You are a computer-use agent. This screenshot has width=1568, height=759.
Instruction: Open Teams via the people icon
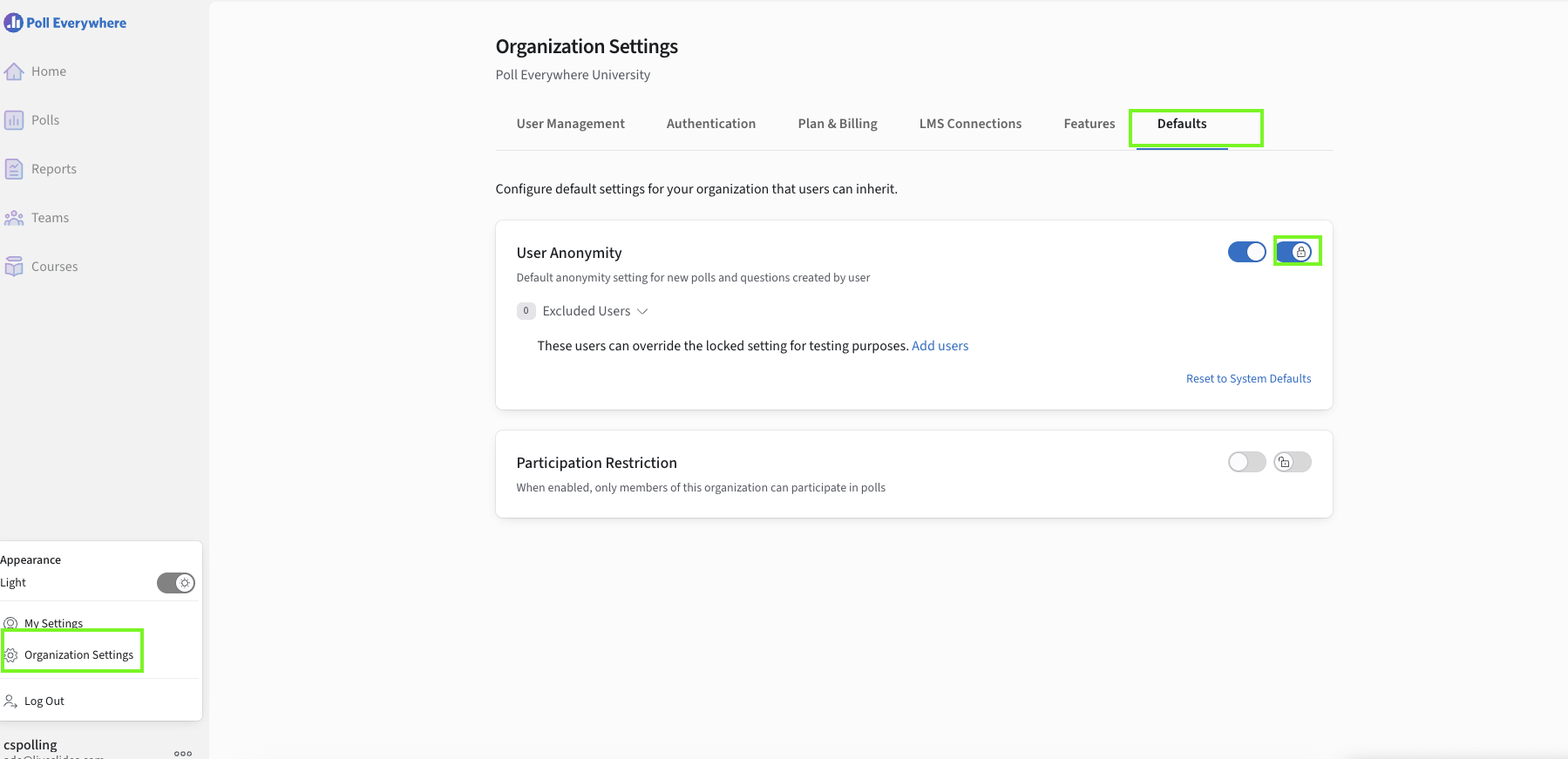point(14,218)
